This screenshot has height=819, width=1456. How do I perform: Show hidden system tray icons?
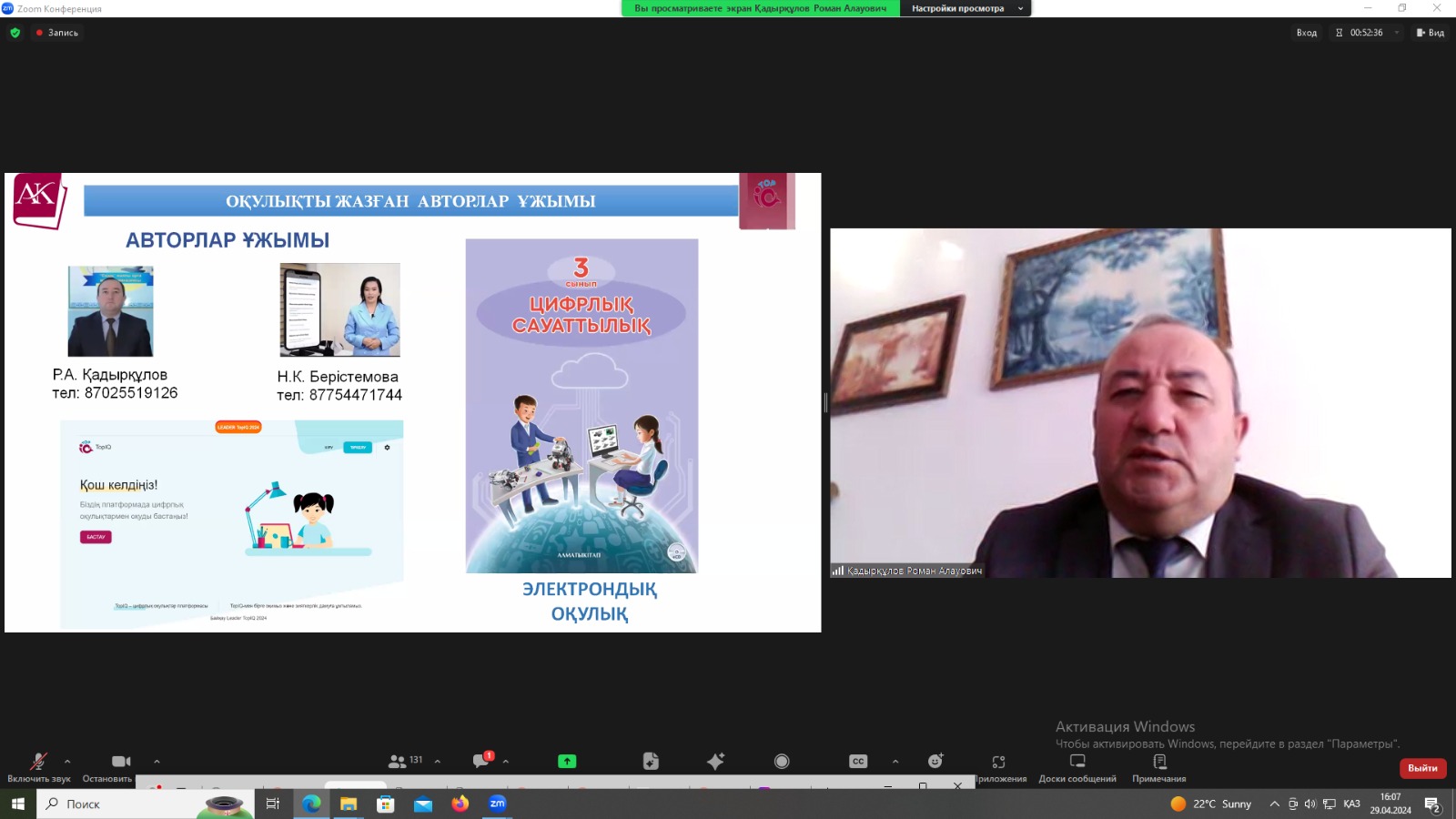point(1274,804)
